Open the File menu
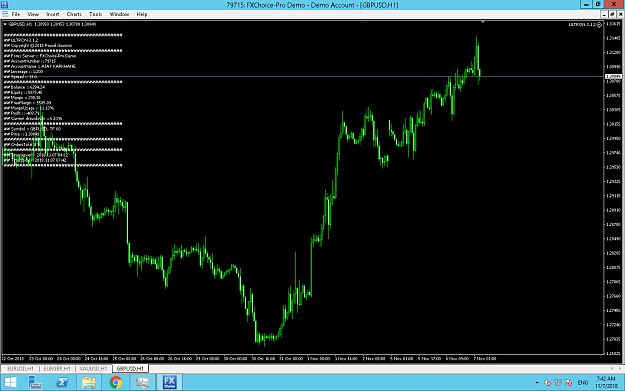The width and height of the screenshot is (625, 391). [16, 14]
